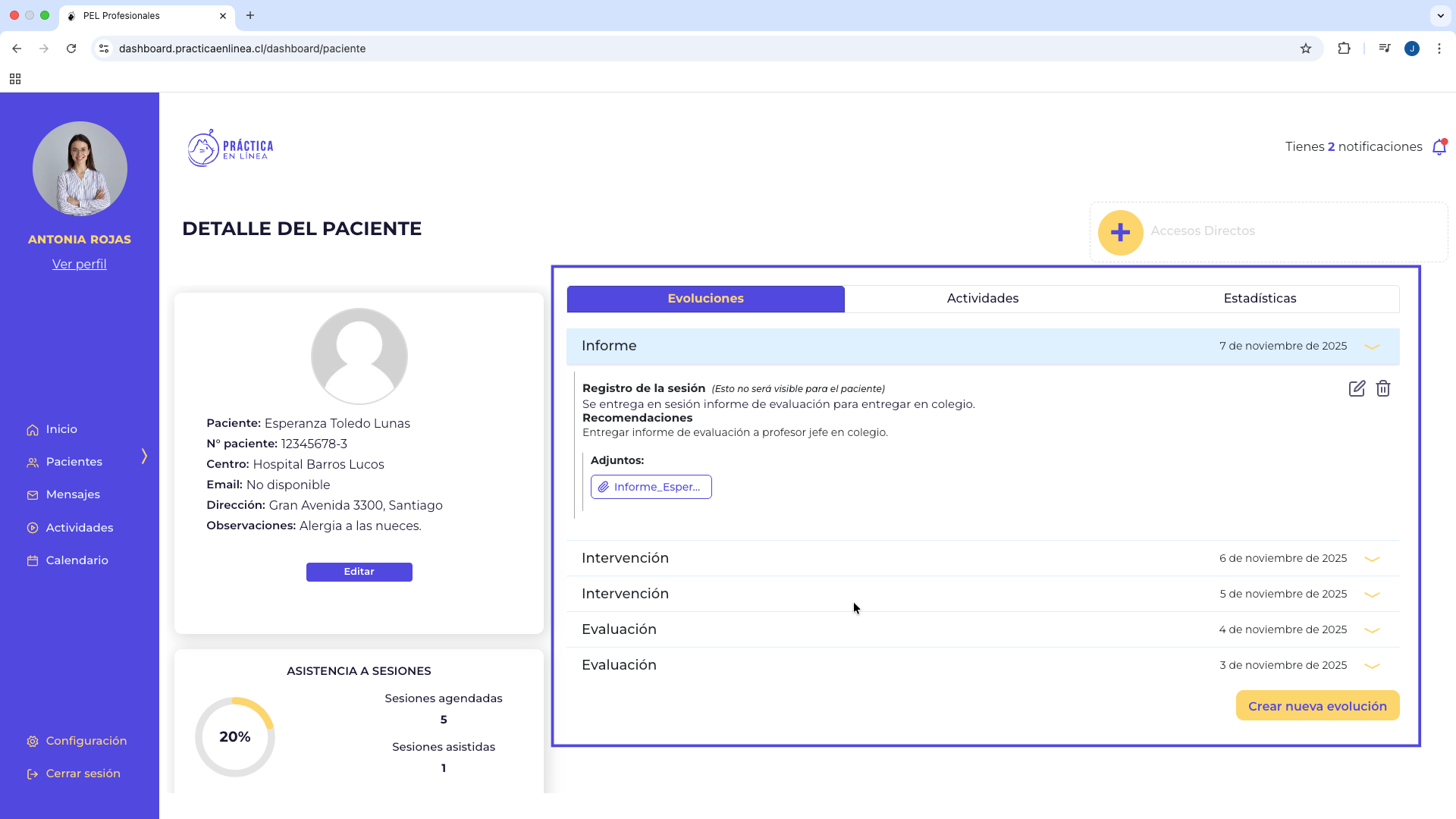Go to Calendario in the sidebar
This screenshot has width=1456, height=819.
[77, 560]
